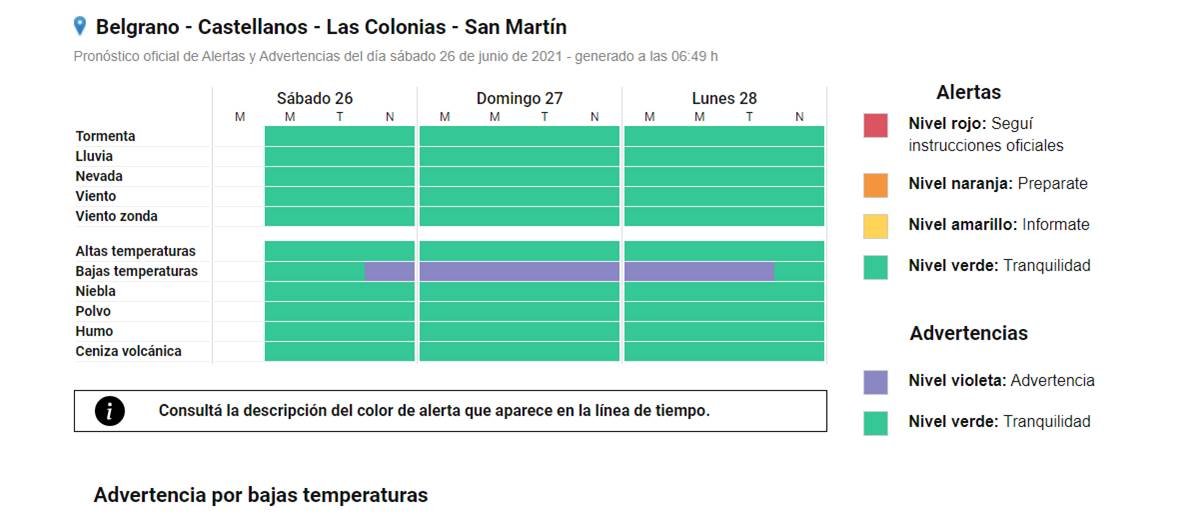The height and width of the screenshot is (515, 1200).
Task: Click the Niebla row label
Action: 95,291
